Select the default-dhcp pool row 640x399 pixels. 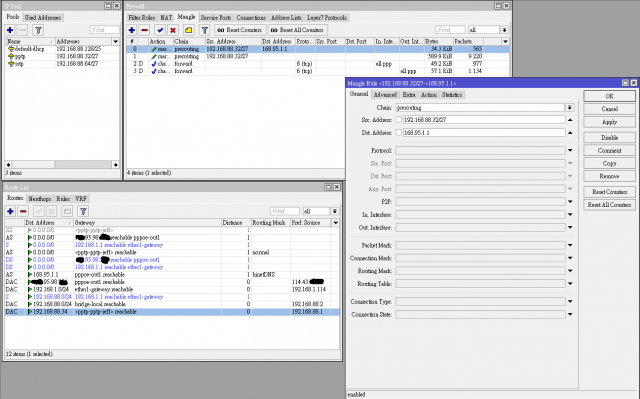pyautogui.click(x=62, y=49)
